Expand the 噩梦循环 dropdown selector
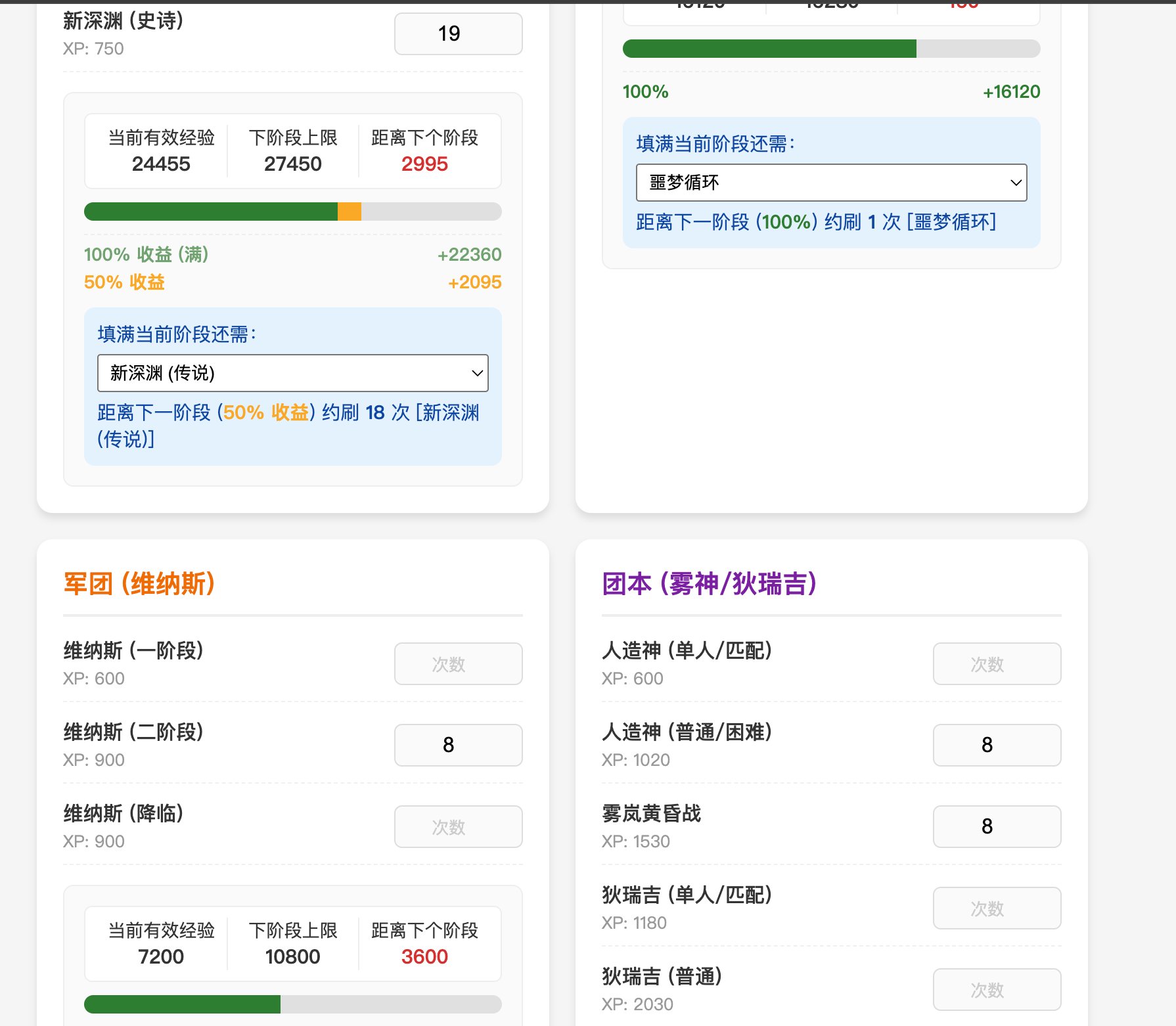 [831, 183]
